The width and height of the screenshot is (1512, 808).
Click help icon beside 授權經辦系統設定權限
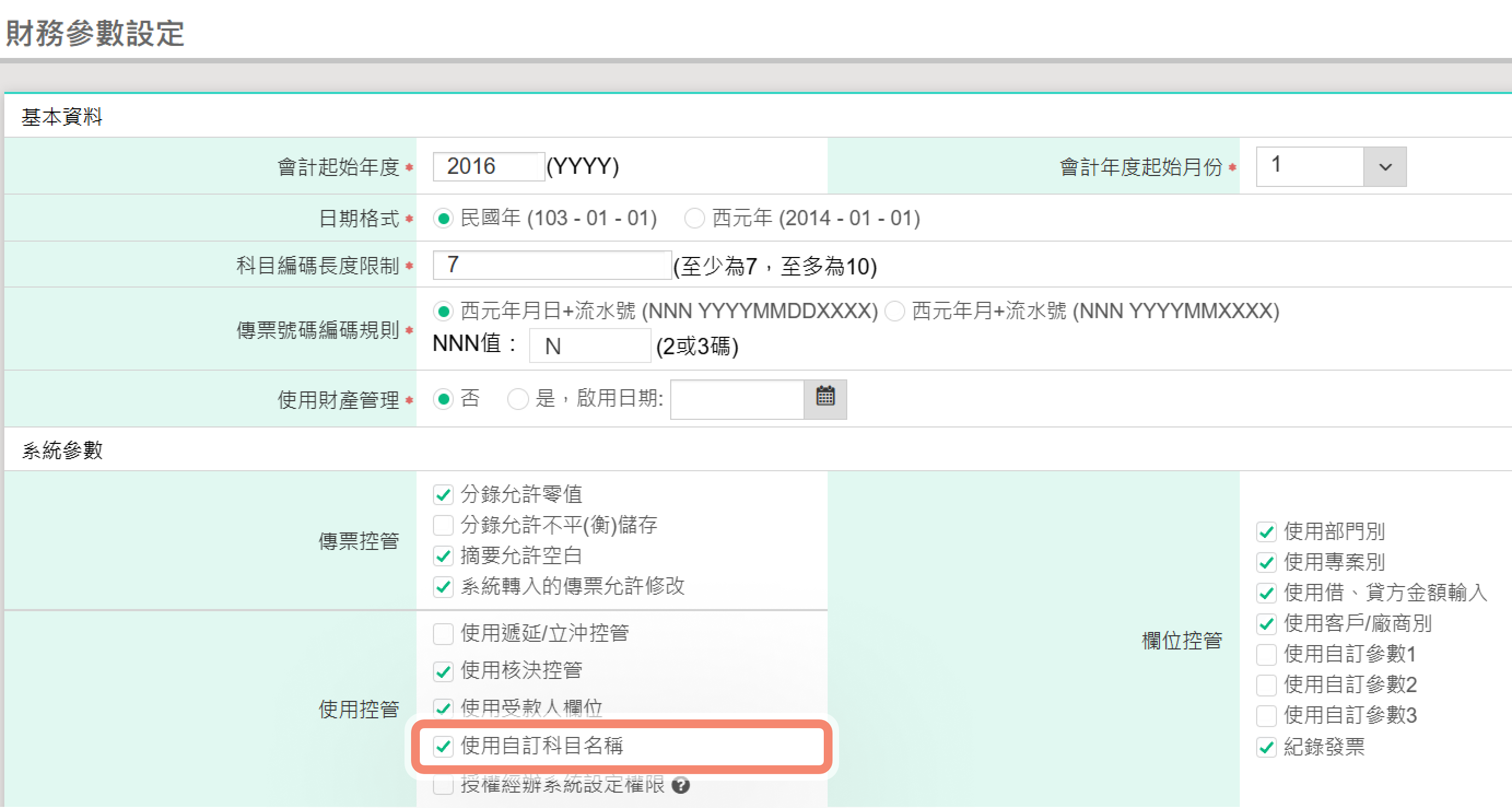680,785
